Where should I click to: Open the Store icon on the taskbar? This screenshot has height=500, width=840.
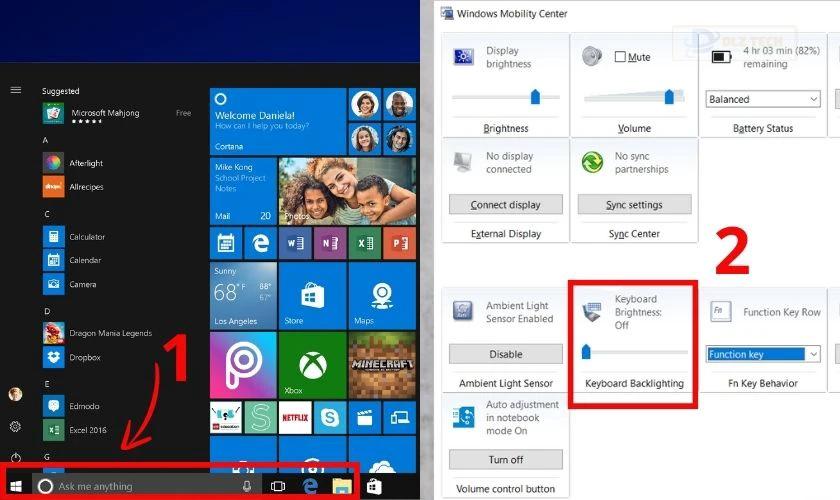click(x=374, y=486)
